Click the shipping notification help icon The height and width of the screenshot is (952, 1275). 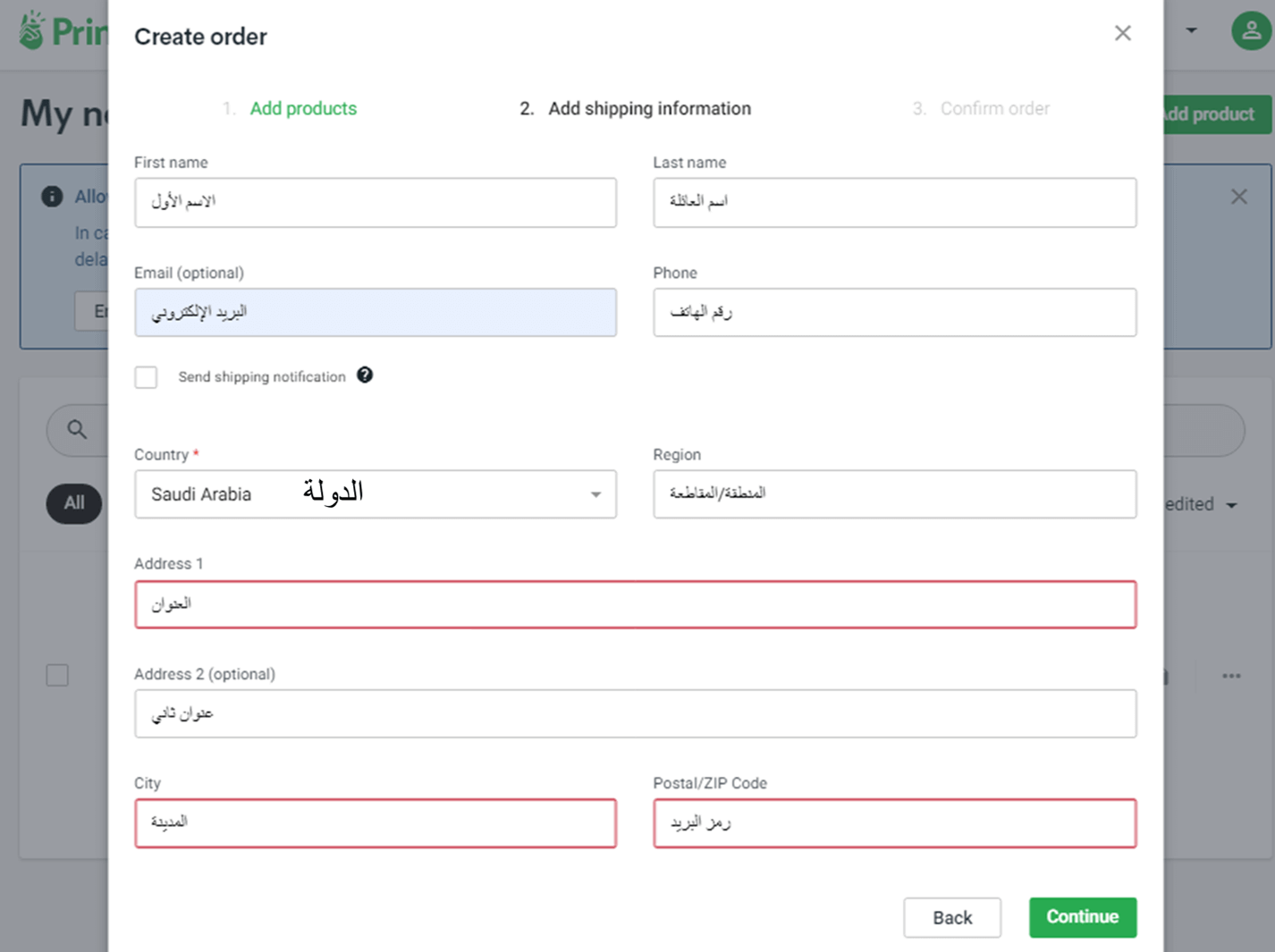click(x=365, y=375)
